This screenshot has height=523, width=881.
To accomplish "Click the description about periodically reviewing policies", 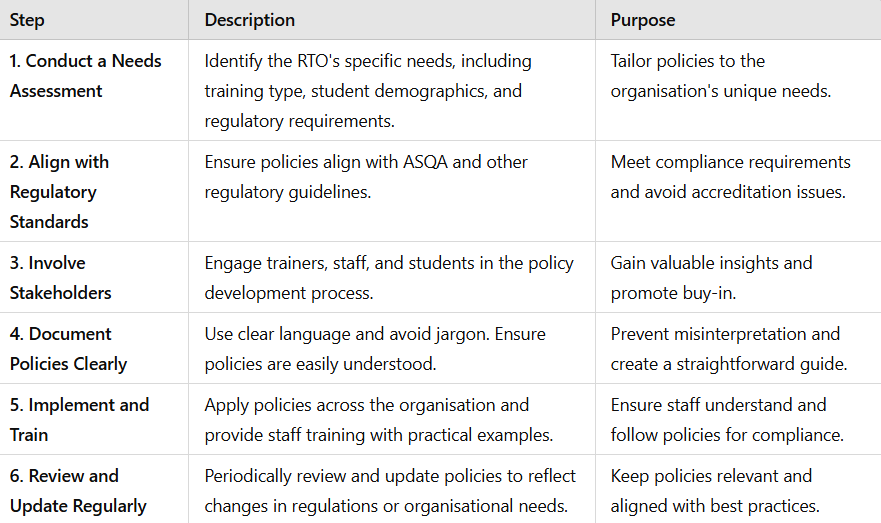I will (x=390, y=491).
